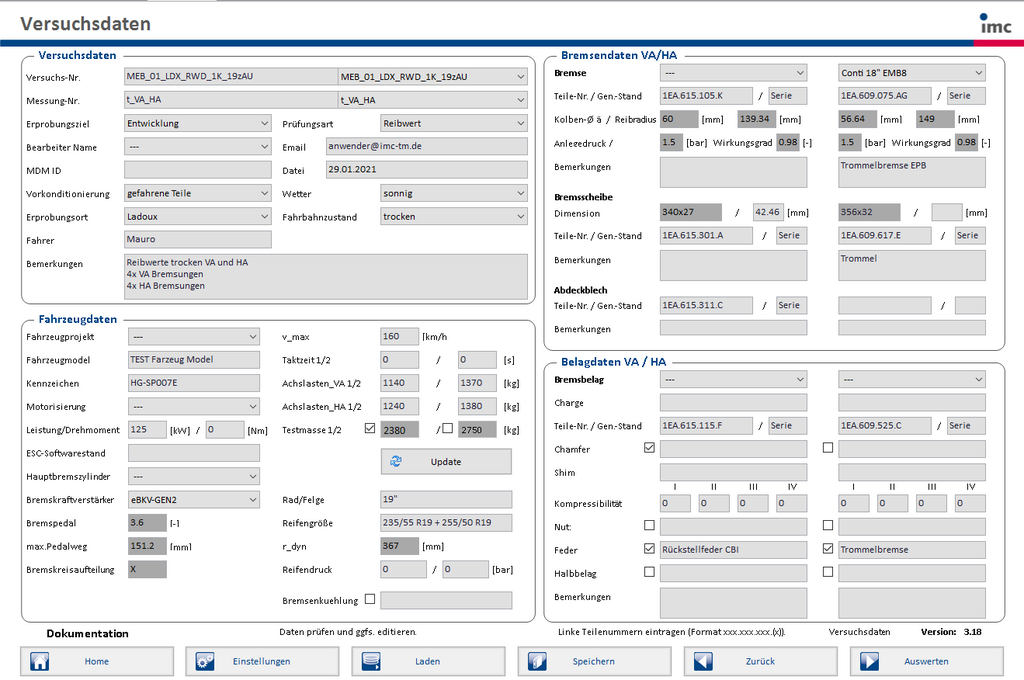Click the Speichern save icon
1024x680 pixels.
[537, 661]
